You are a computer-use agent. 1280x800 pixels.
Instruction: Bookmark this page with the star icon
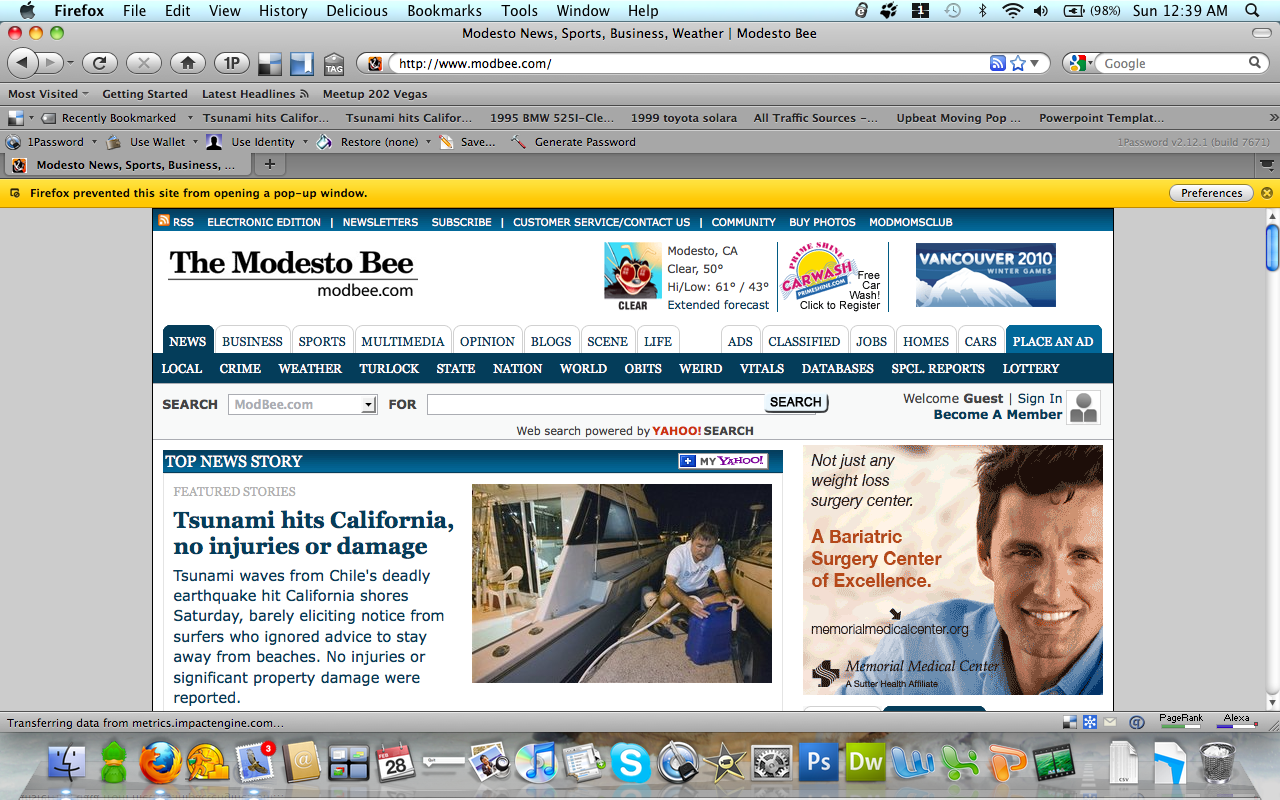(1018, 63)
